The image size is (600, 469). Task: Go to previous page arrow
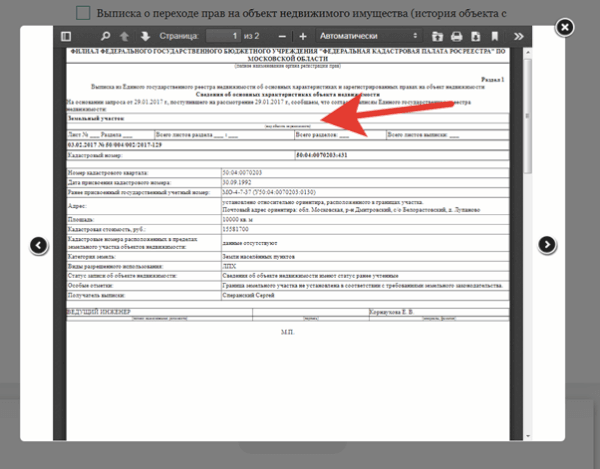click(x=124, y=36)
